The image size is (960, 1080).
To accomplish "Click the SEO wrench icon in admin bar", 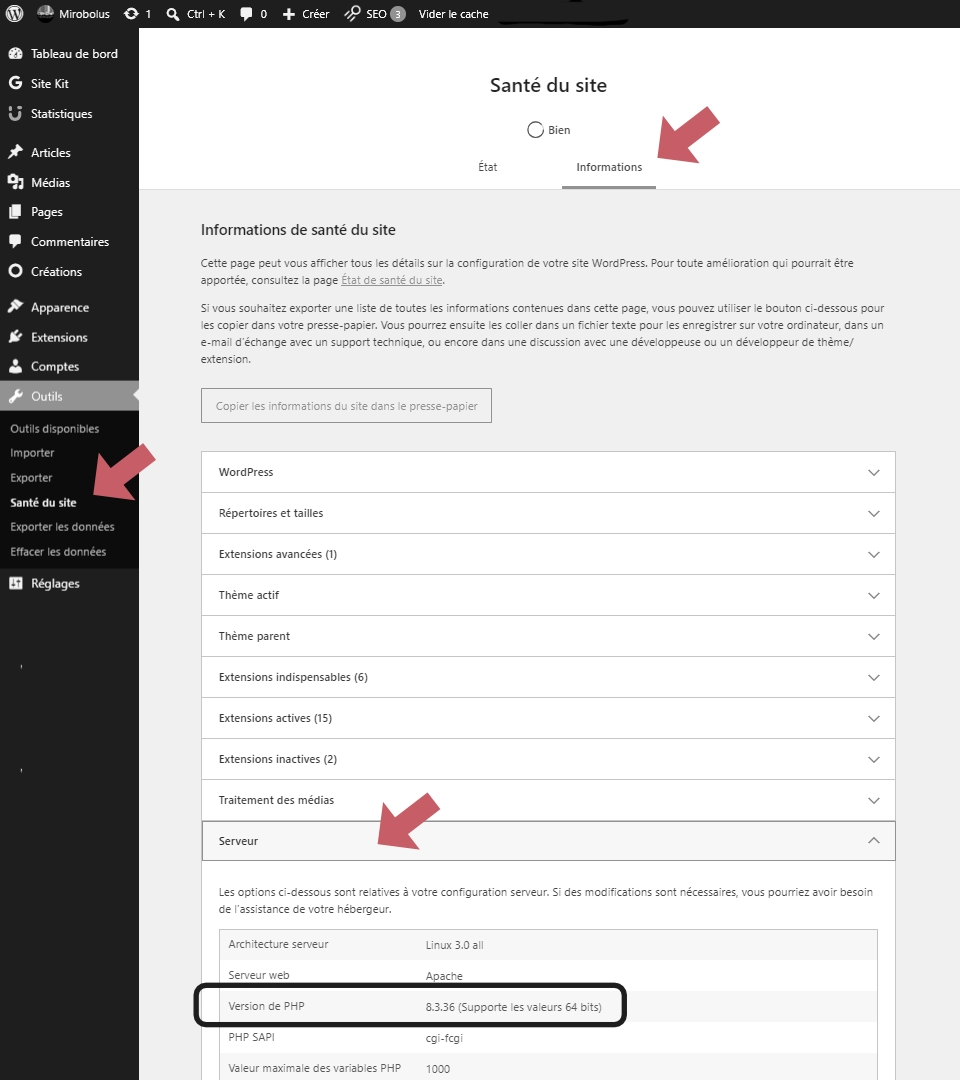I will [352, 14].
